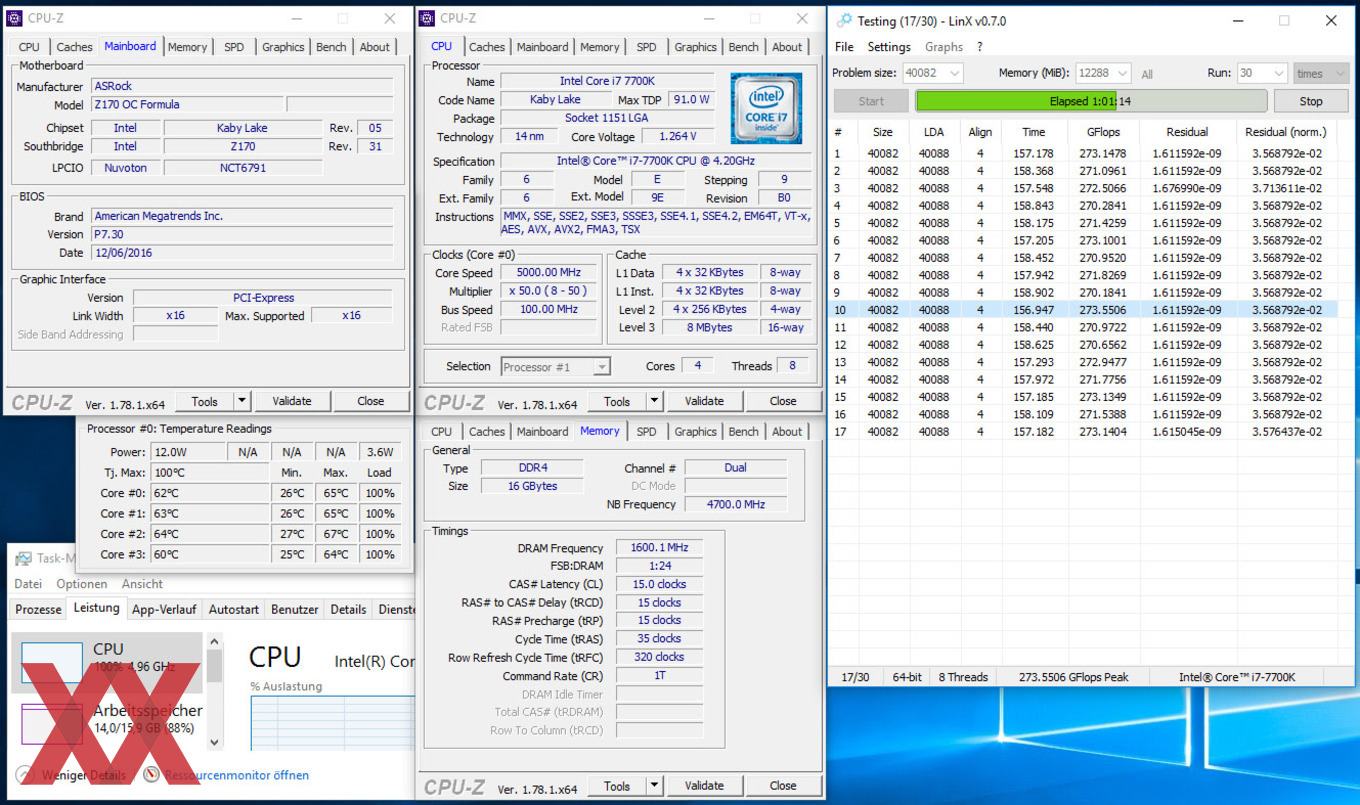Click the Task Manager sidebar scrollbar up arrow
This screenshot has width=1360, height=805.
tap(214, 642)
